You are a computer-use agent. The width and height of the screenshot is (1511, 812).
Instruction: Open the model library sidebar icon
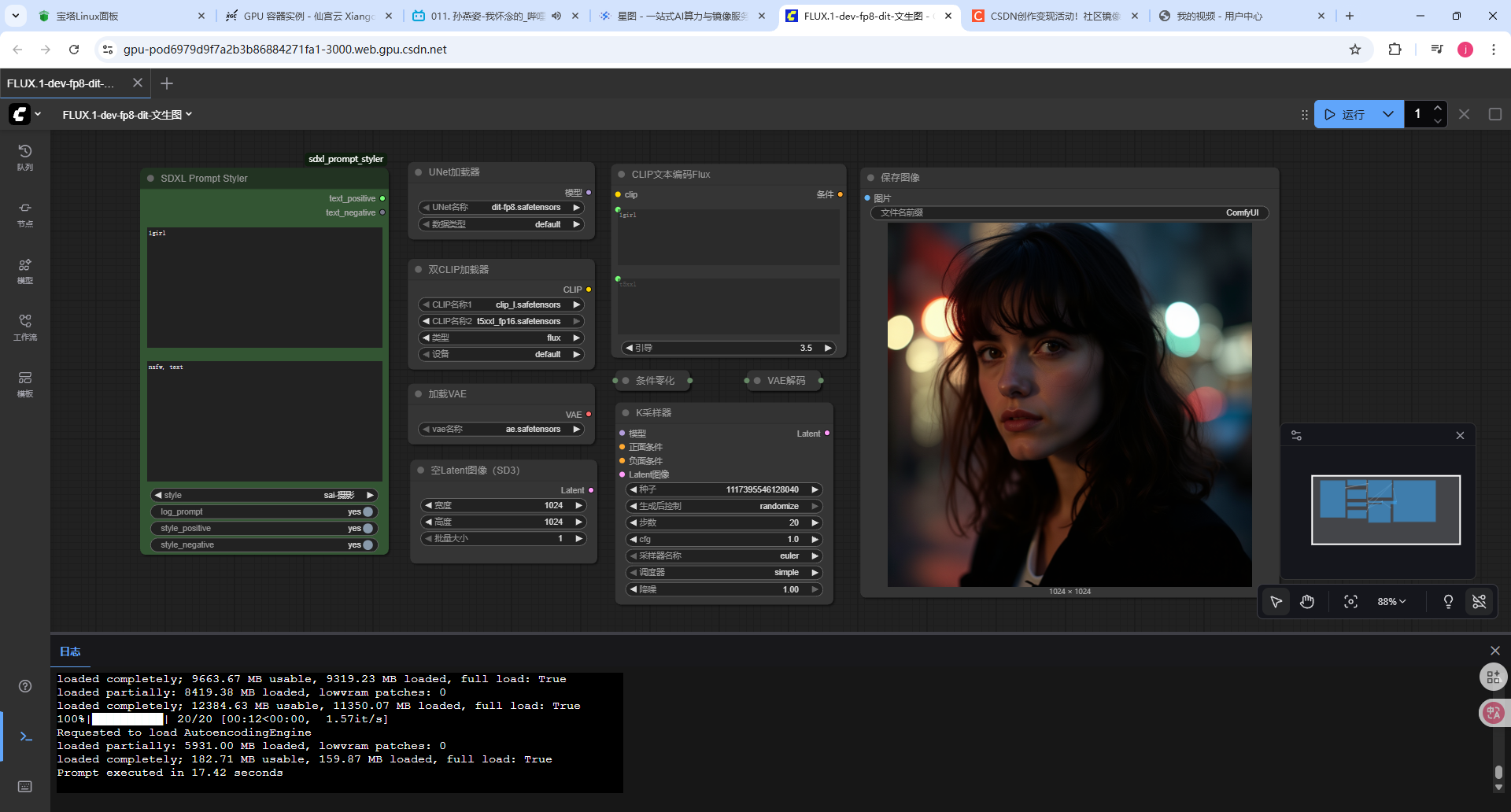click(x=25, y=270)
